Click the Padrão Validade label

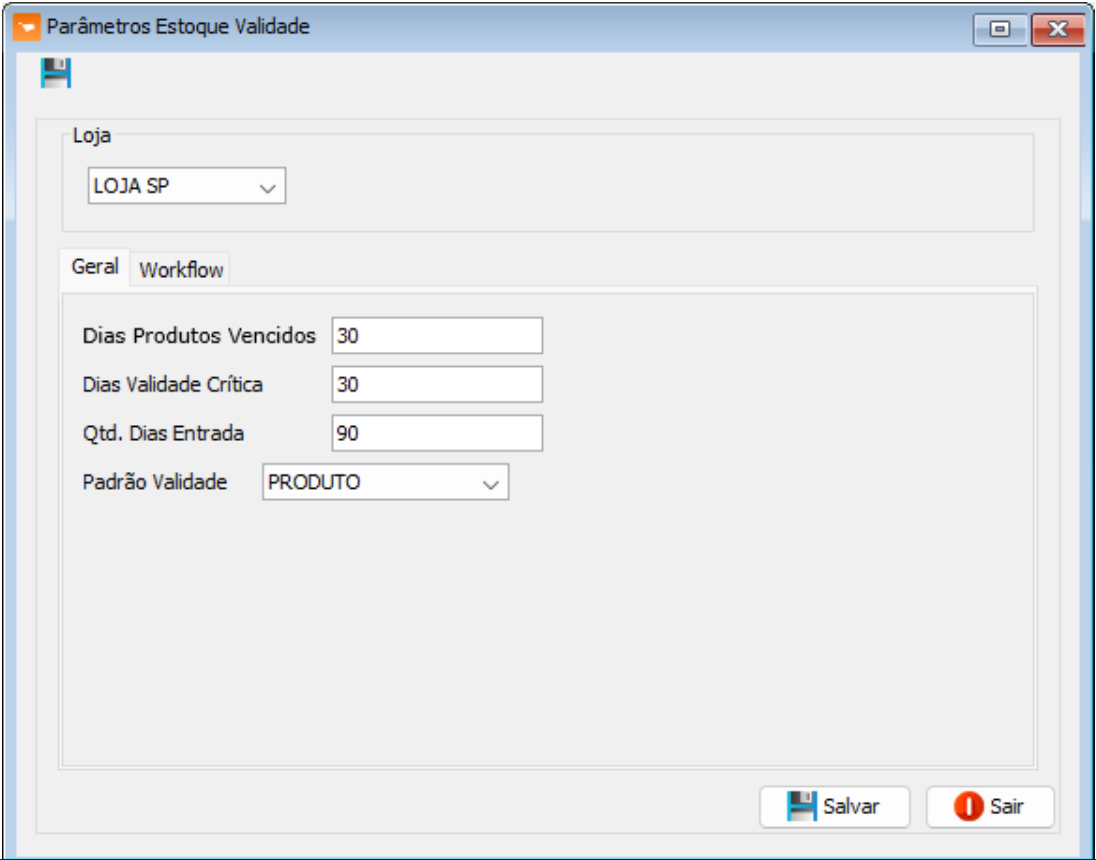point(155,482)
